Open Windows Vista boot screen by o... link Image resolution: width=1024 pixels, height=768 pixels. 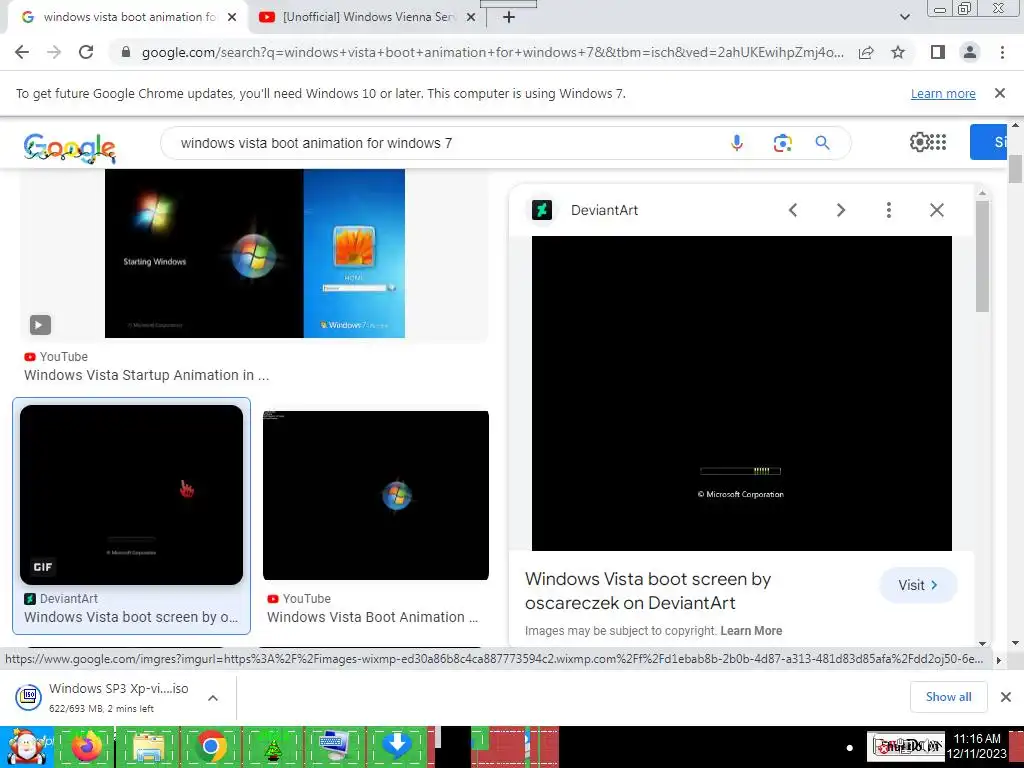[x=131, y=617]
